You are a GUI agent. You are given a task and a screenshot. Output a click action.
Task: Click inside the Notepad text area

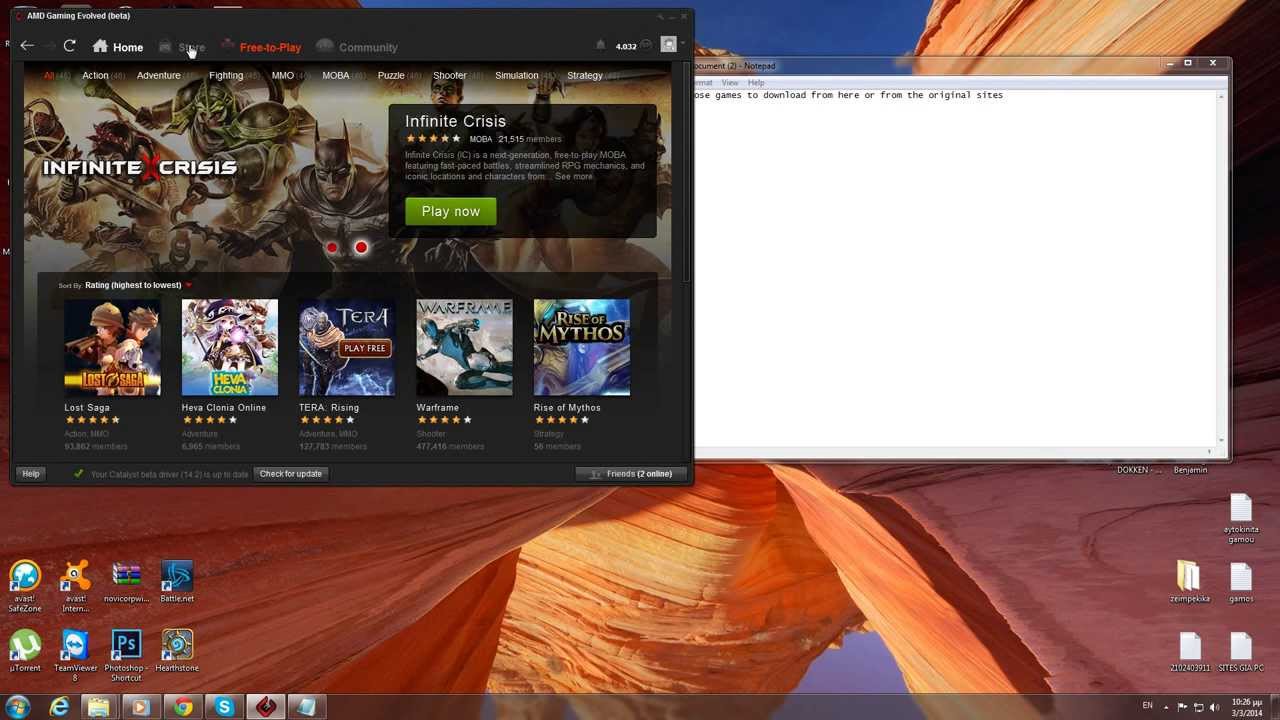click(x=956, y=270)
